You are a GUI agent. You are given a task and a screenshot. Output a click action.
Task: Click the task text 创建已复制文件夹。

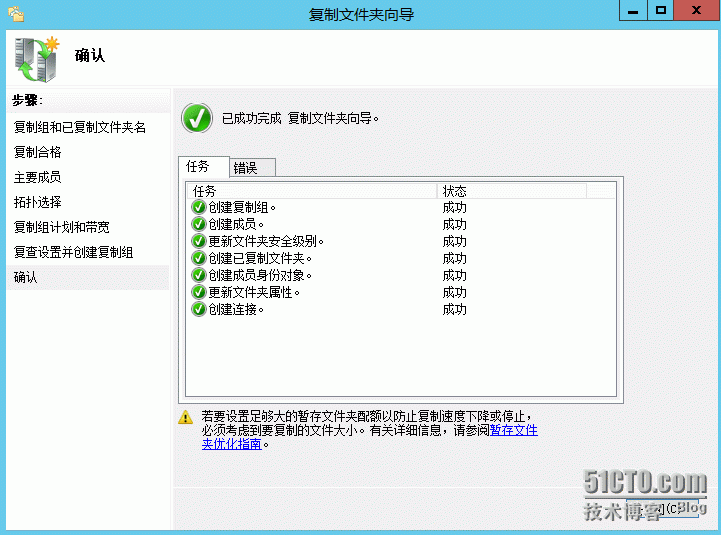click(260, 259)
